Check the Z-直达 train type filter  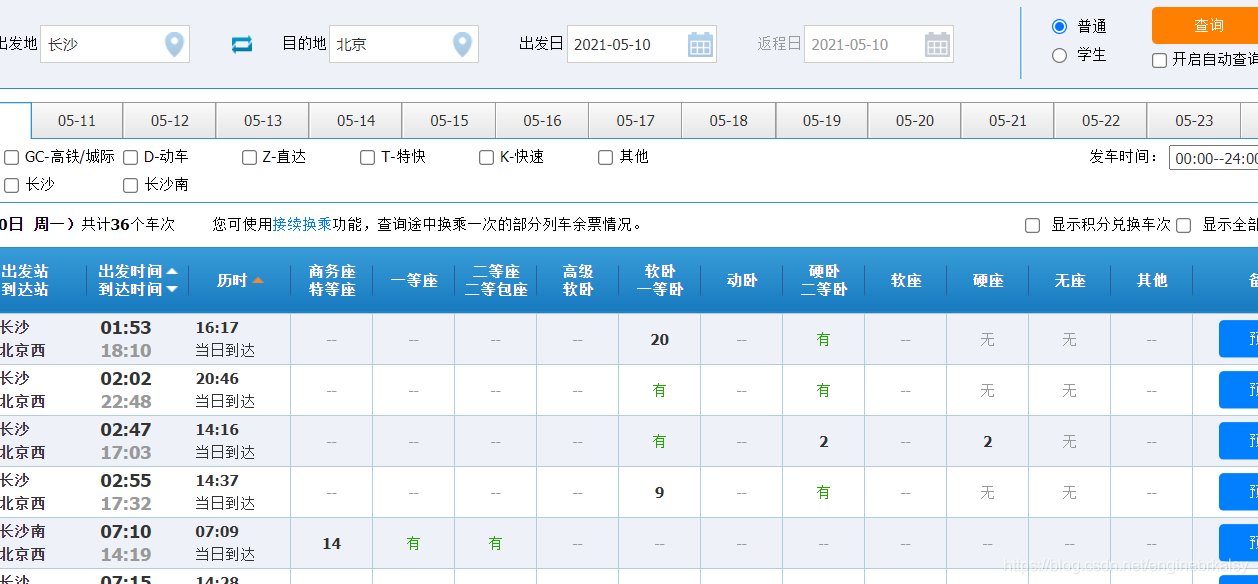[250, 157]
